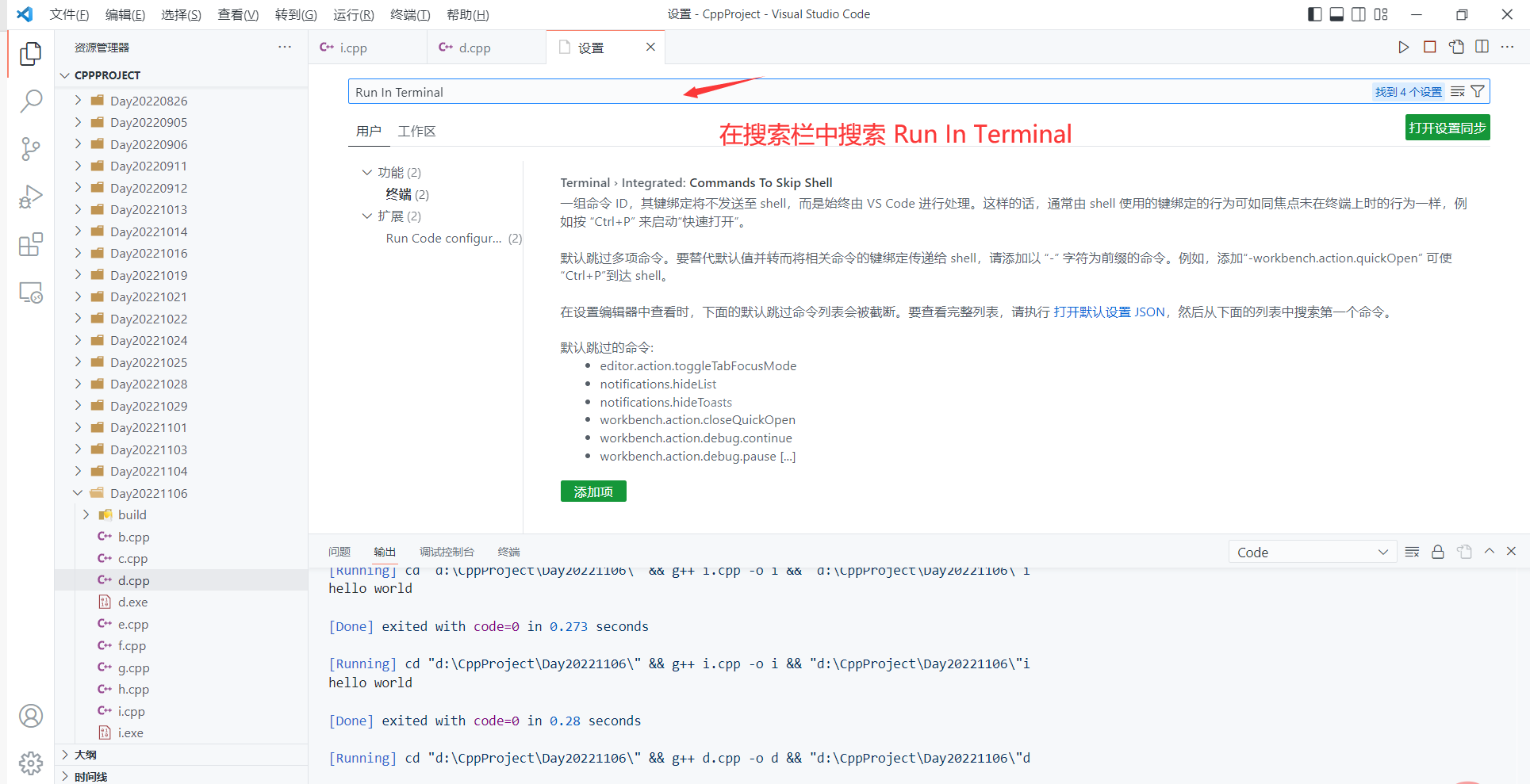Image resolution: width=1530 pixels, height=784 pixels.
Task: Open the Remote Explorer view
Action: pyautogui.click(x=30, y=293)
